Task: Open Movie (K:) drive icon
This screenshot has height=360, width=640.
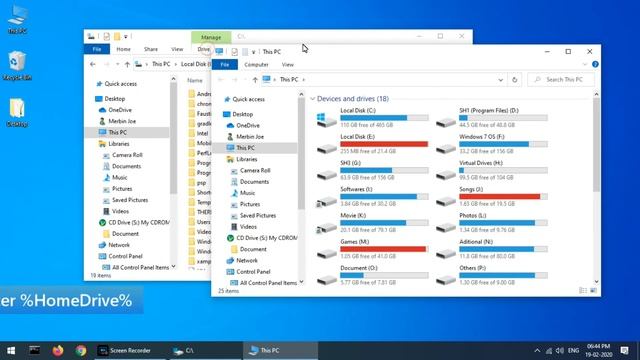Action: [x=327, y=227]
